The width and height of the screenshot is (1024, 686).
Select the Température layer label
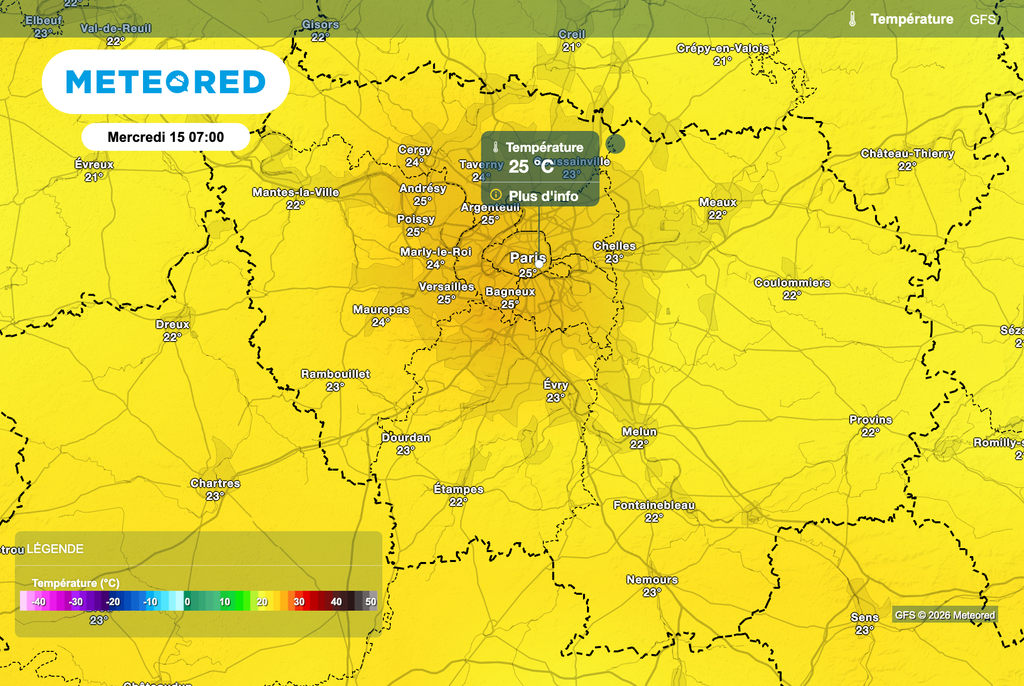click(911, 19)
